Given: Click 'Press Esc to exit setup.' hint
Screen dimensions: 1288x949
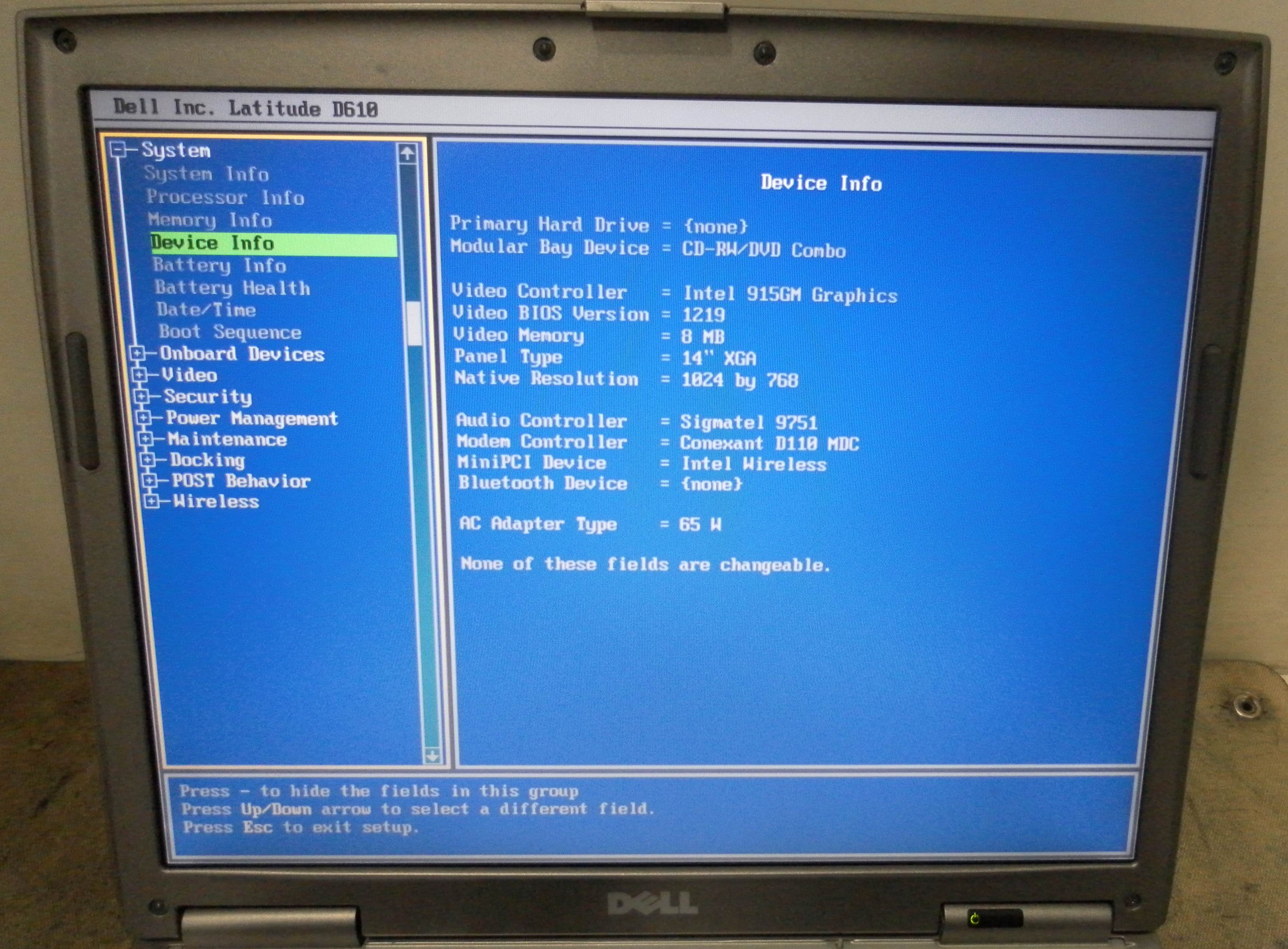Looking at the screenshot, I should (301, 827).
